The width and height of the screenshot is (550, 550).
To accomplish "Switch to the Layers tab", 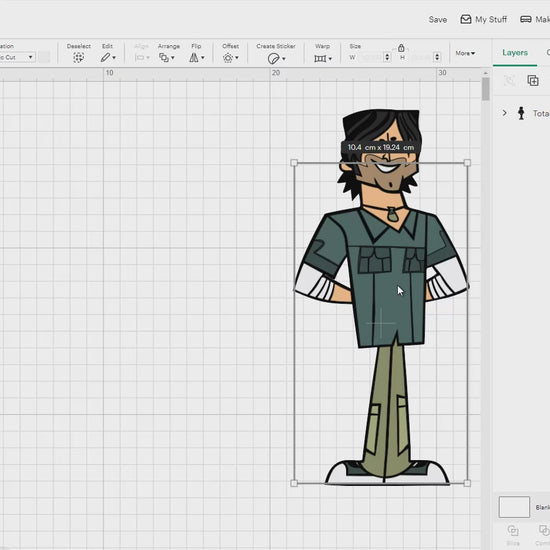I will click(x=515, y=53).
